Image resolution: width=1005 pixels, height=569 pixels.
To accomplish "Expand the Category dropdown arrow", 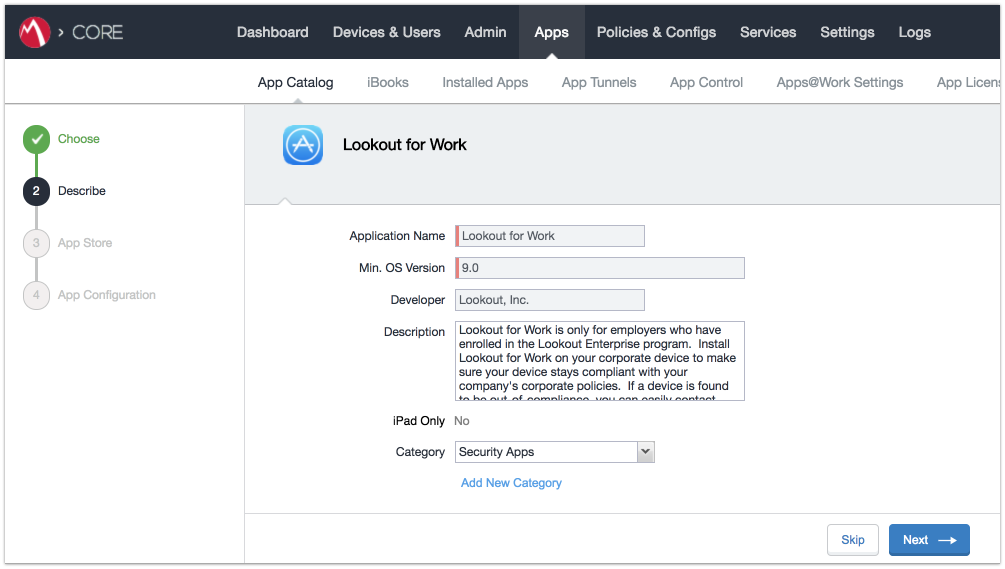I will tap(646, 452).
